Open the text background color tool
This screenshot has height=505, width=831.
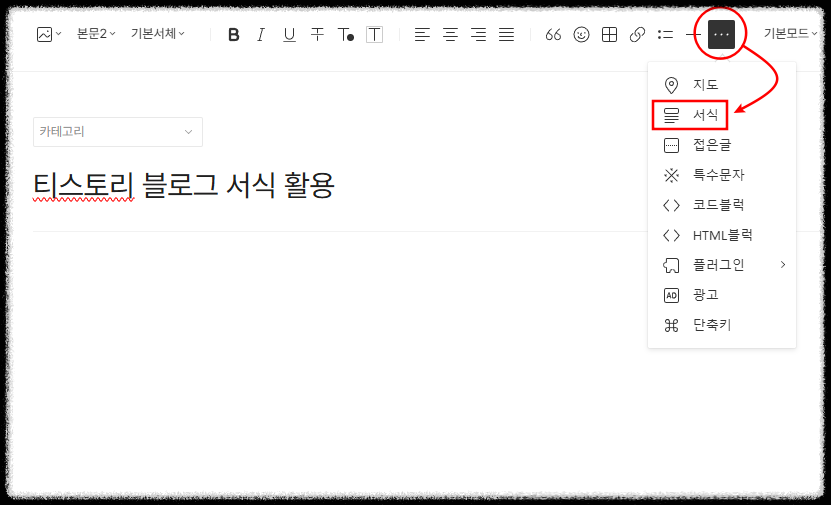tap(374, 34)
